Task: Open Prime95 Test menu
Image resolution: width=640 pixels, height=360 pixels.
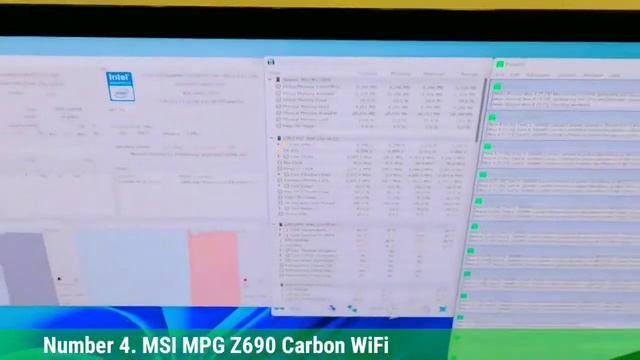Action: [500, 75]
